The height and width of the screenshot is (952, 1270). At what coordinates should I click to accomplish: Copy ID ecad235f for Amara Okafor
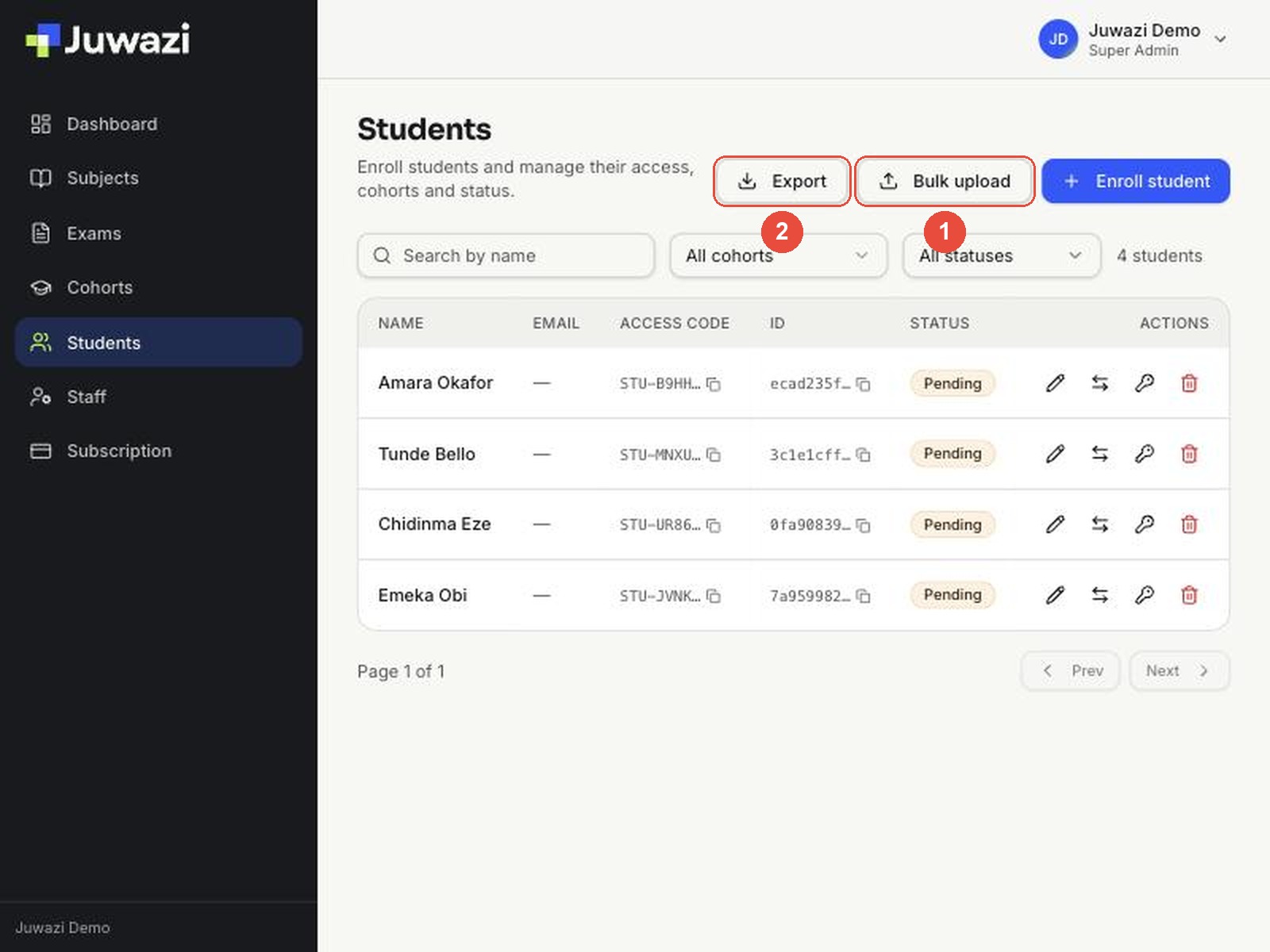tap(863, 384)
